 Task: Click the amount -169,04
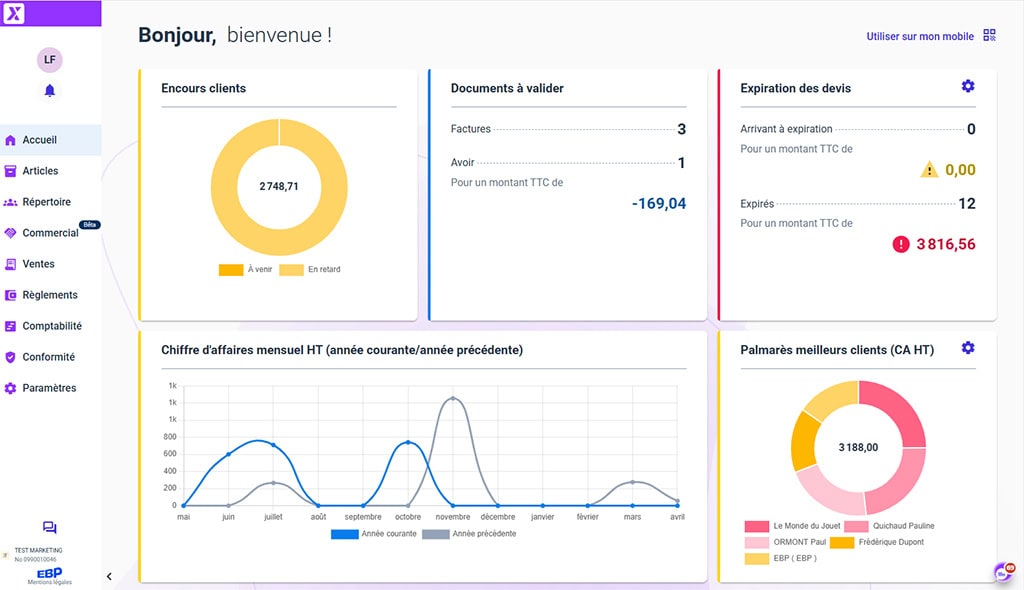pyautogui.click(x=659, y=204)
